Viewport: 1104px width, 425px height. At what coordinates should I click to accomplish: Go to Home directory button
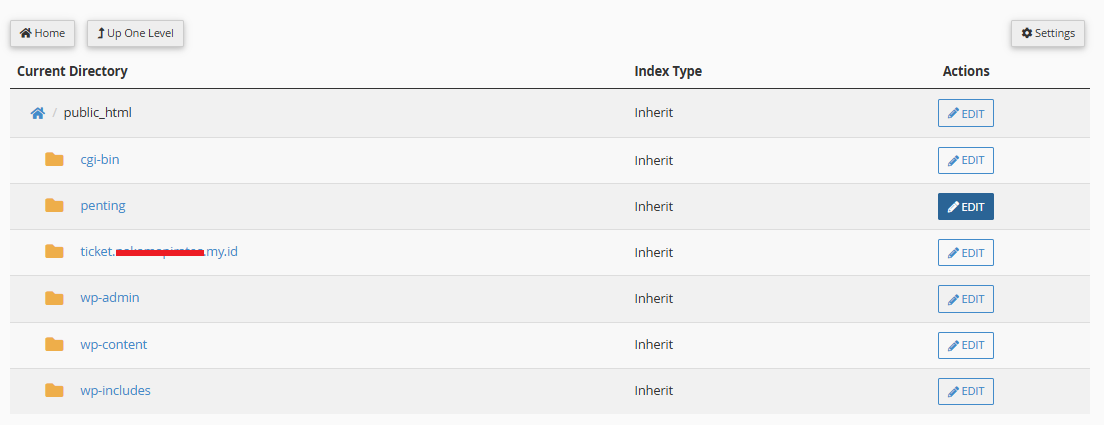pos(42,33)
